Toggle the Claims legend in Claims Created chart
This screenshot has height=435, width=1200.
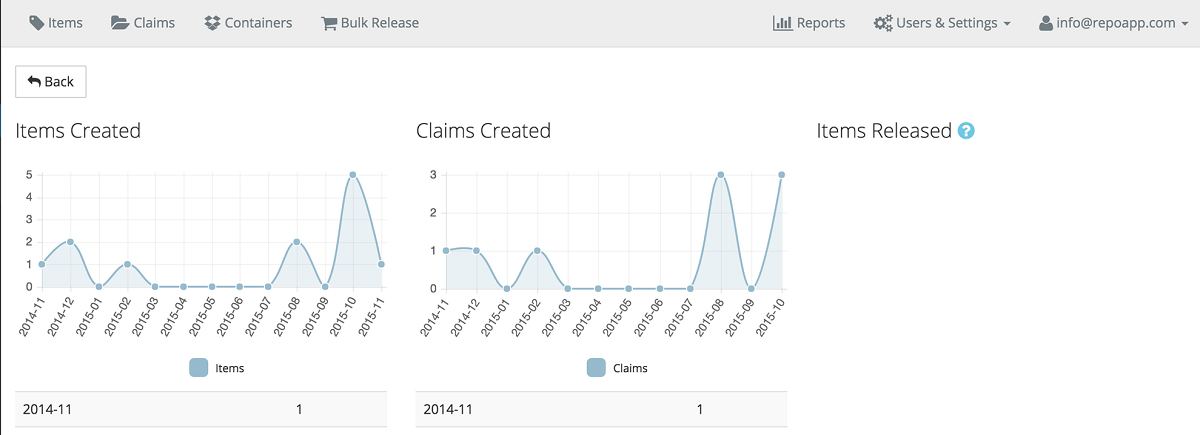[x=617, y=368]
